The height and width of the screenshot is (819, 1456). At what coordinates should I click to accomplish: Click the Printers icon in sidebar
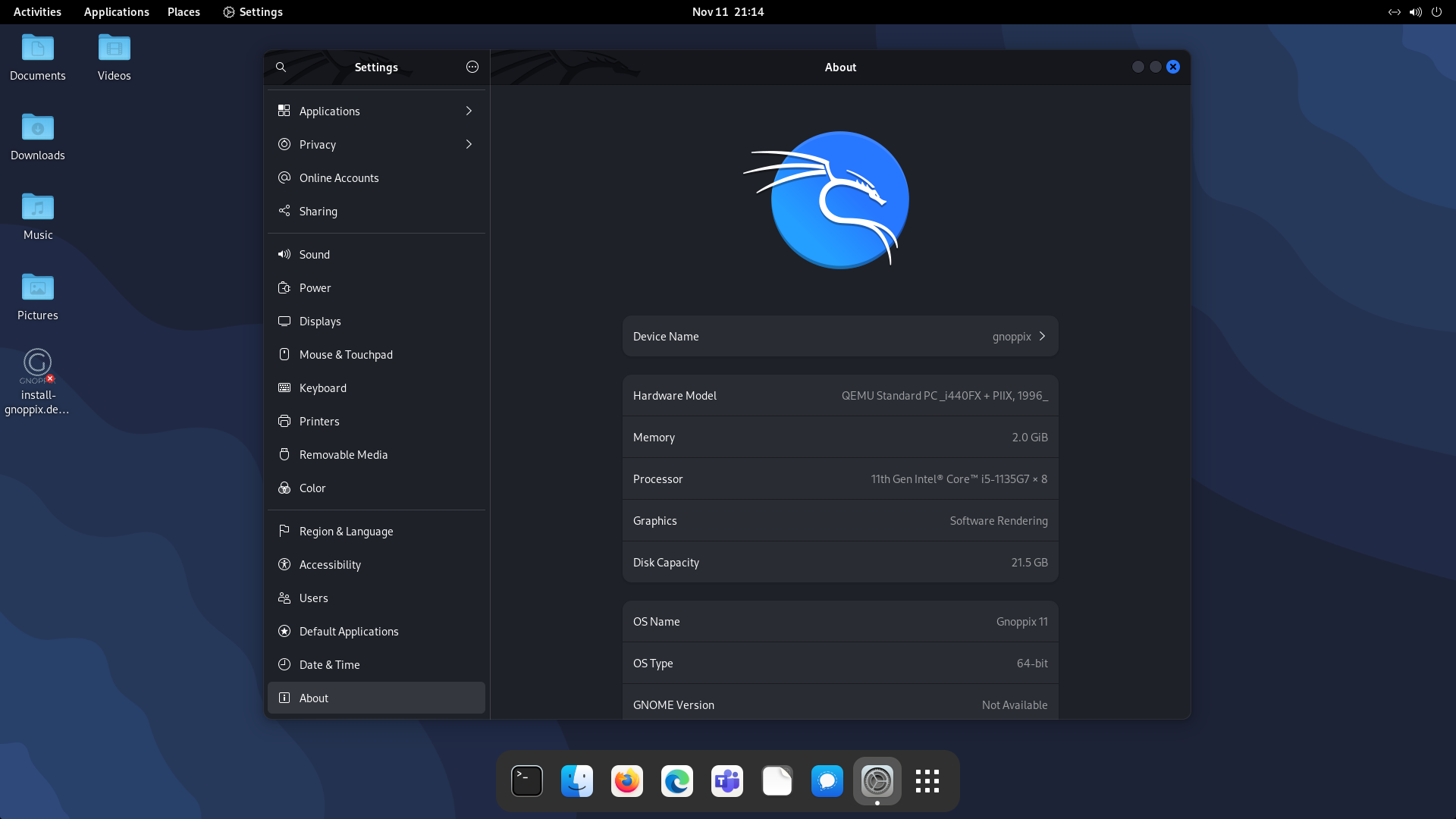click(x=284, y=421)
